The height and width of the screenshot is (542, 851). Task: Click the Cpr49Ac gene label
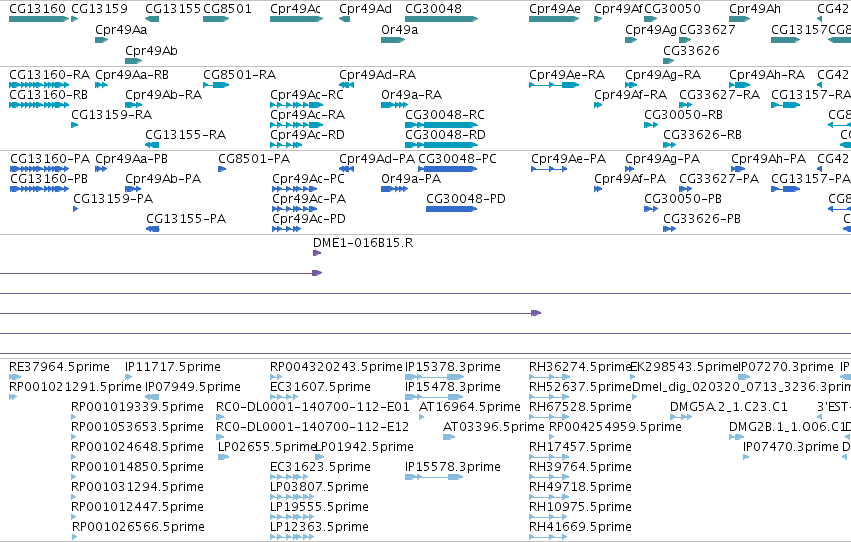tap(295, 9)
